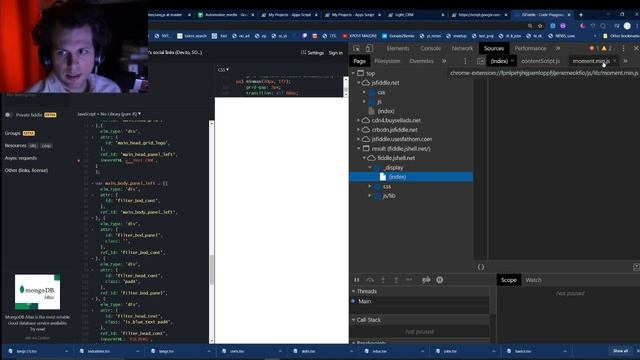Open the contentScript.js editor tab
Viewport: 640px width, 360px height.
tap(540, 61)
